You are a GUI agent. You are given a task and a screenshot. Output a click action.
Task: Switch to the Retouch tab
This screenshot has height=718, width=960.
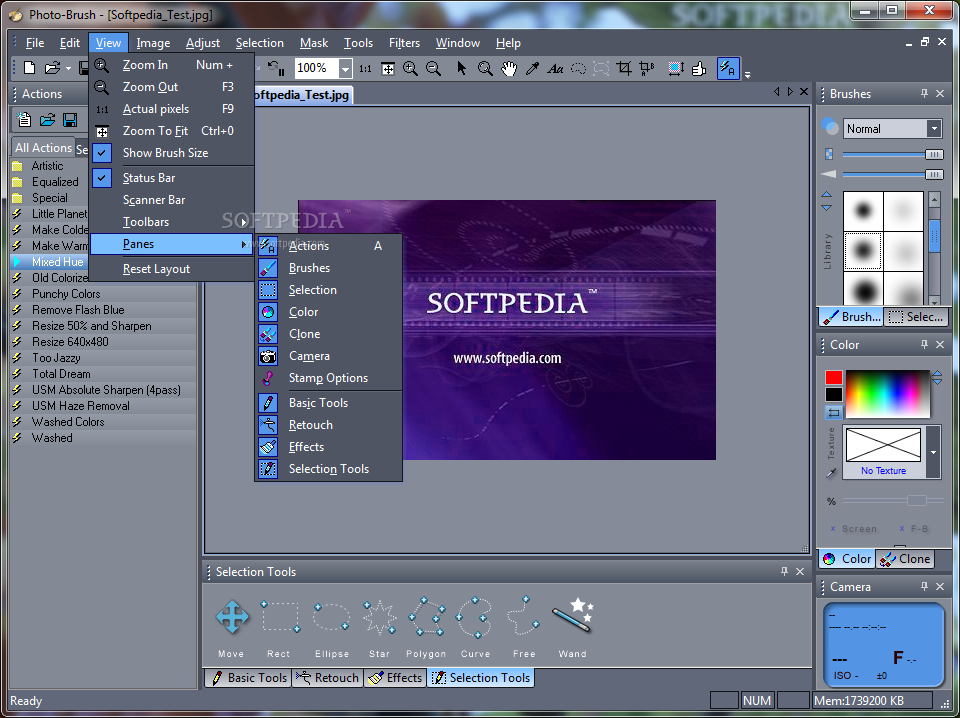(327, 678)
